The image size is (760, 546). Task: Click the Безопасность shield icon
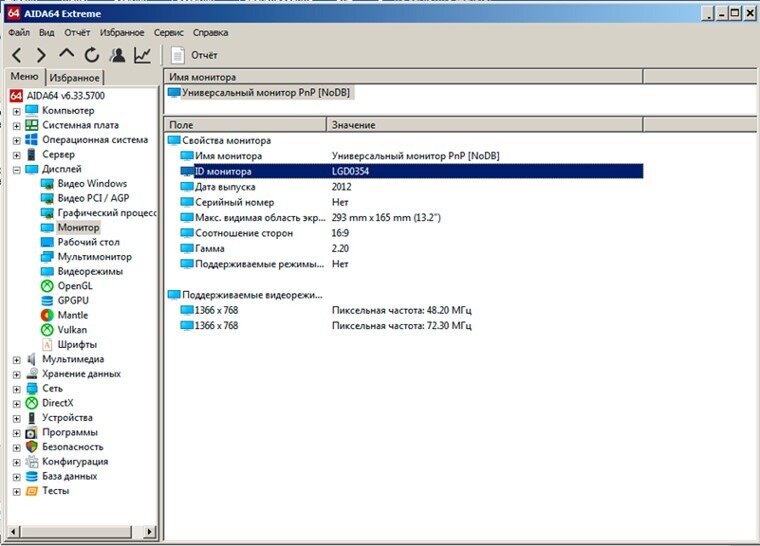[x=32, y=447]
